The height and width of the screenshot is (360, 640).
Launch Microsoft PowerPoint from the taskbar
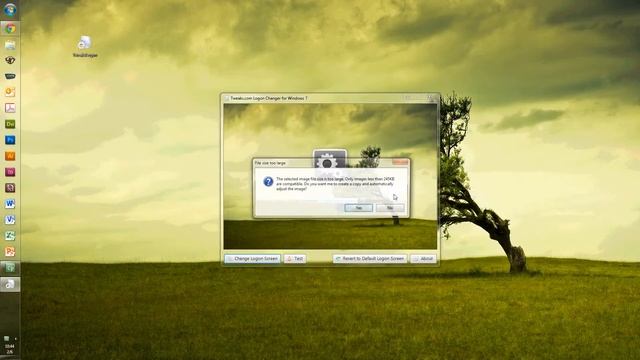point(10,251)
